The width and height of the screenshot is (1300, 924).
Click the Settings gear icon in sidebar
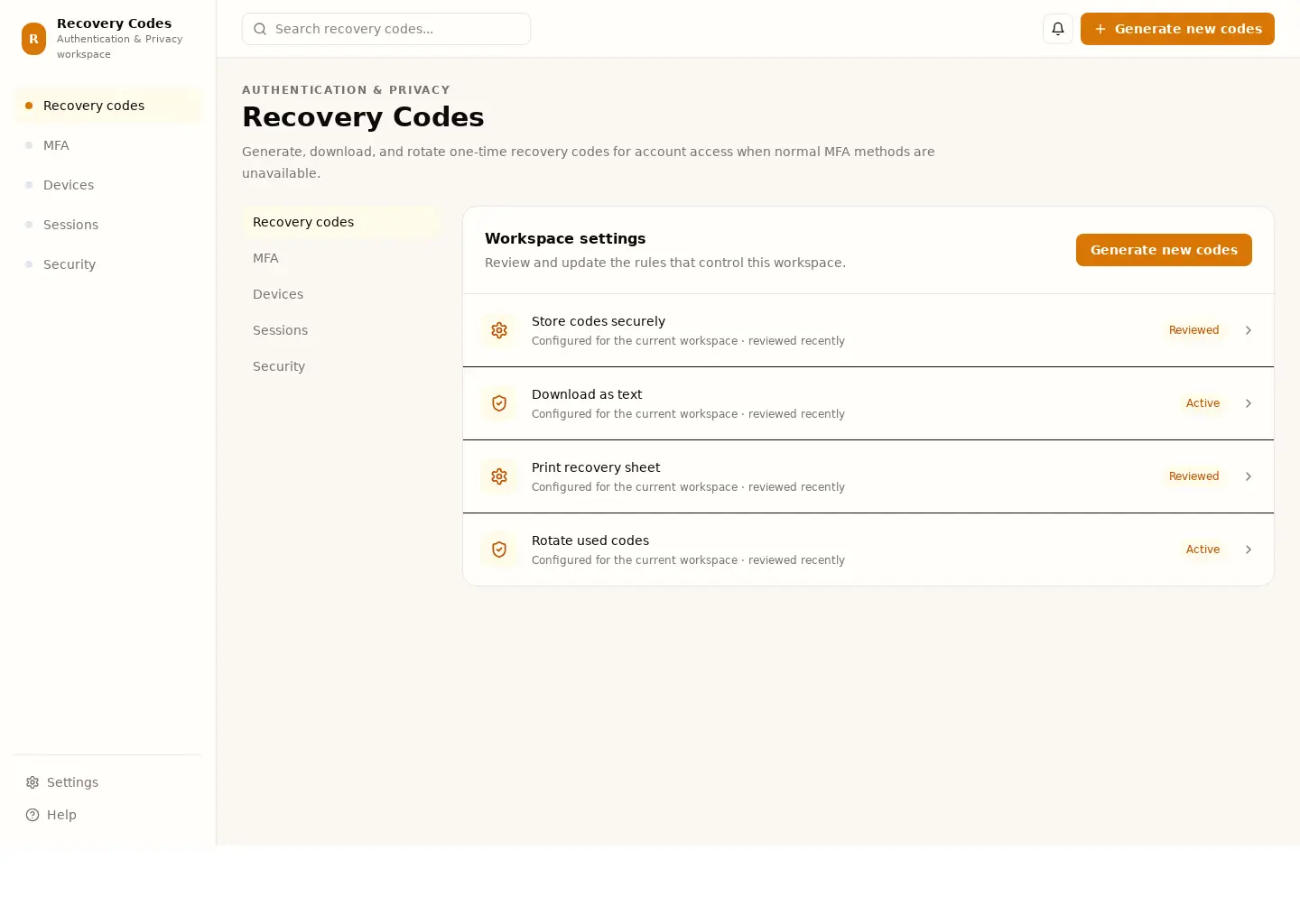click(x=32, y=782)
